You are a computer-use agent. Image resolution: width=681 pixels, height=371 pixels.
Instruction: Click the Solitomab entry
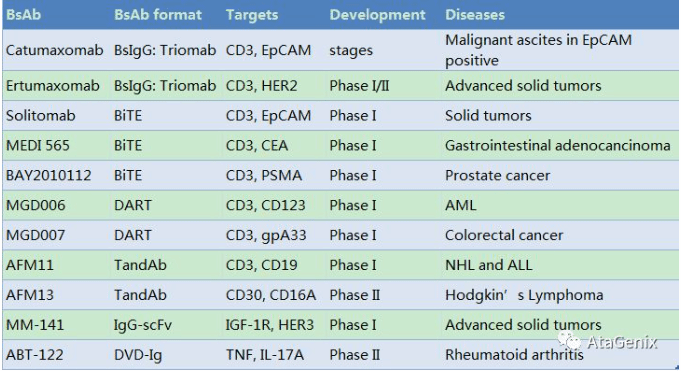(41, 116)
